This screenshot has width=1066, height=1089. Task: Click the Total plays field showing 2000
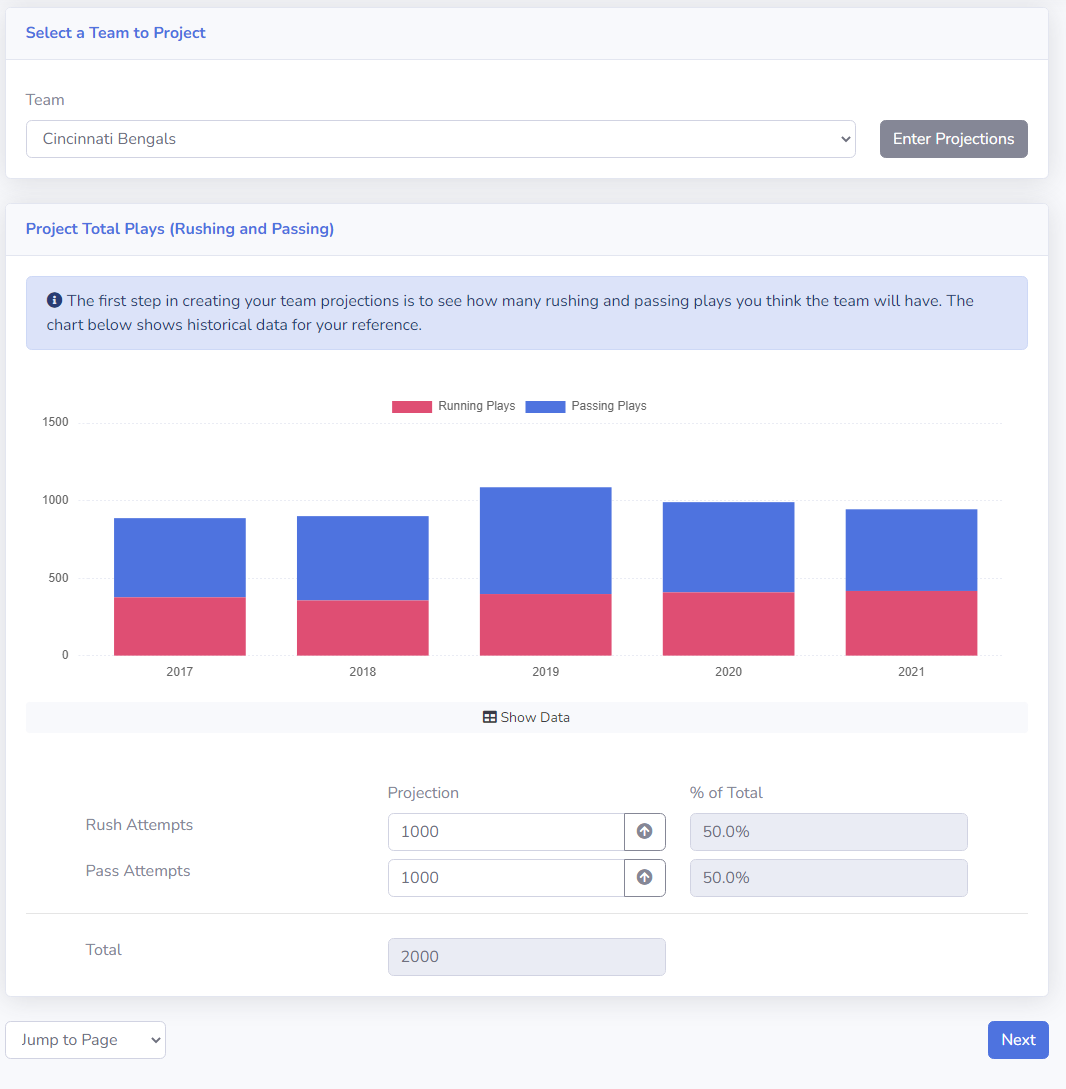point(526,956)
